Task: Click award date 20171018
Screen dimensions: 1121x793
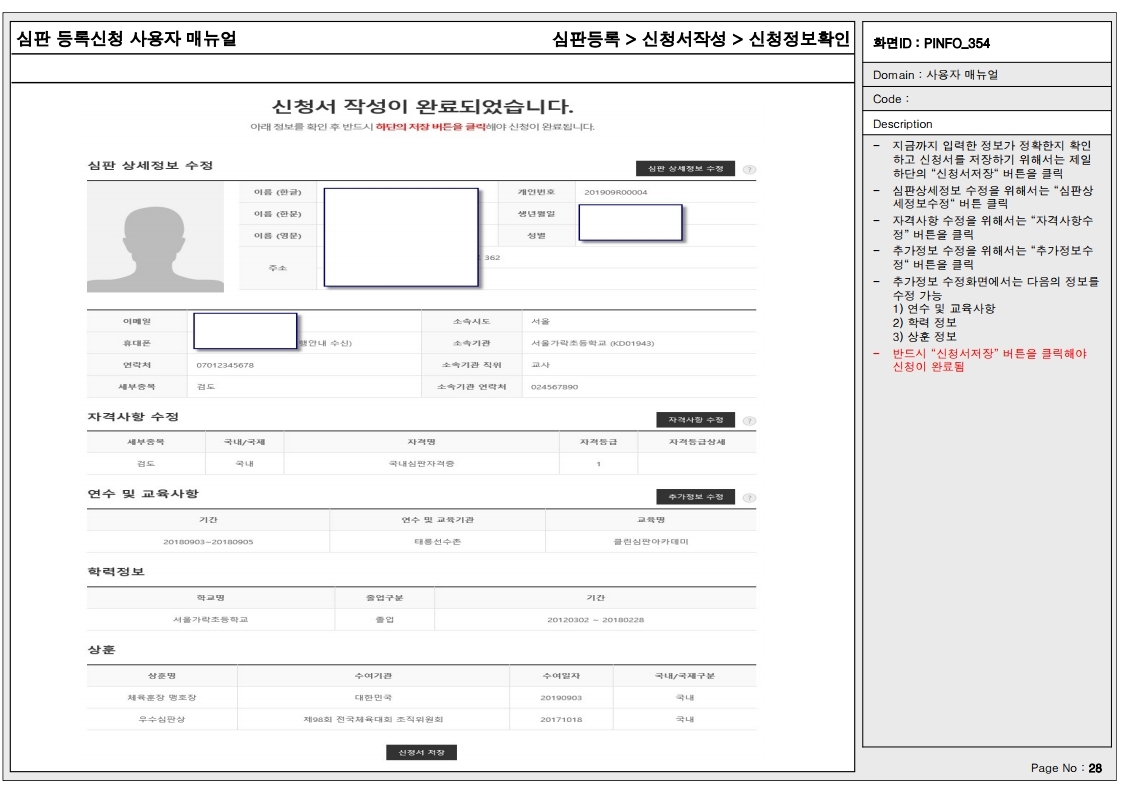Action: click(561, 719)
